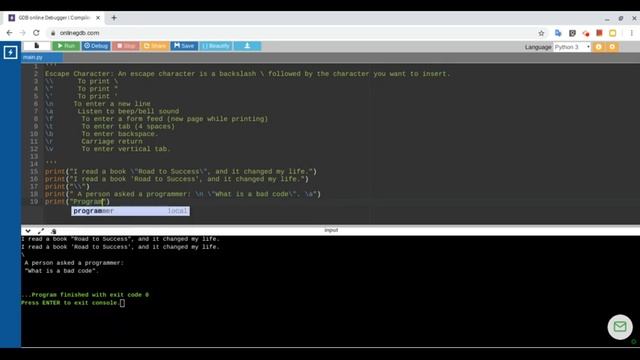The height and width of the screenshot is (360, 640).
Task: Format code with the Beautify button
Action: 216,46
